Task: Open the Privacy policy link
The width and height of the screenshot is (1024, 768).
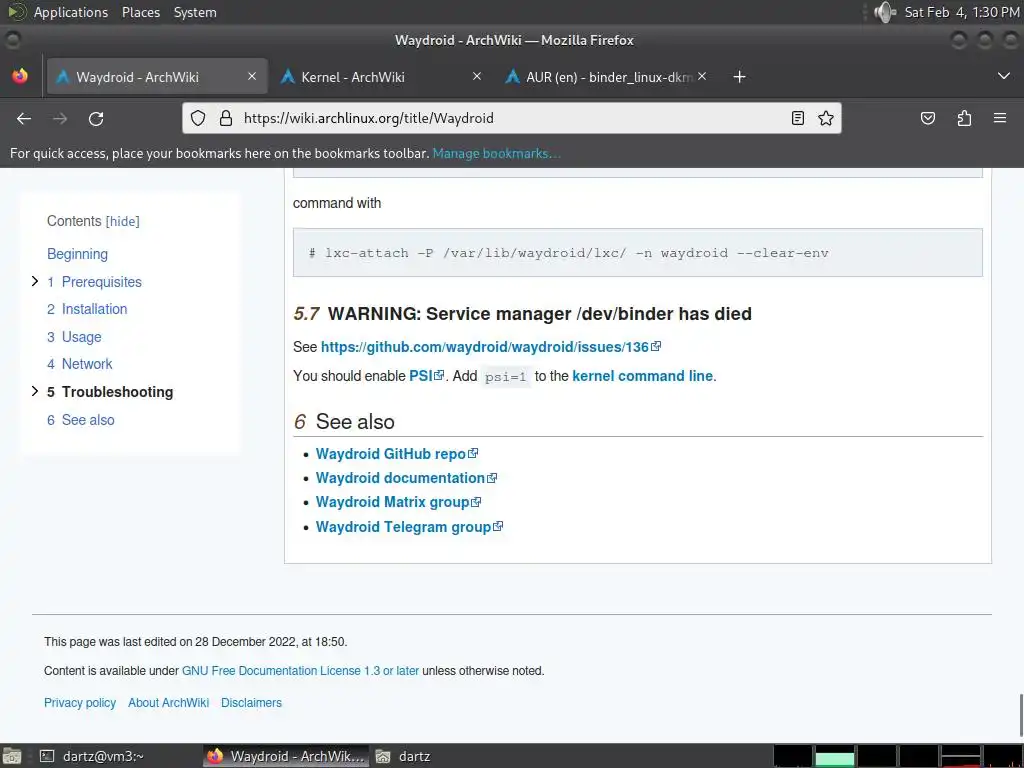Action: (80, 703)
